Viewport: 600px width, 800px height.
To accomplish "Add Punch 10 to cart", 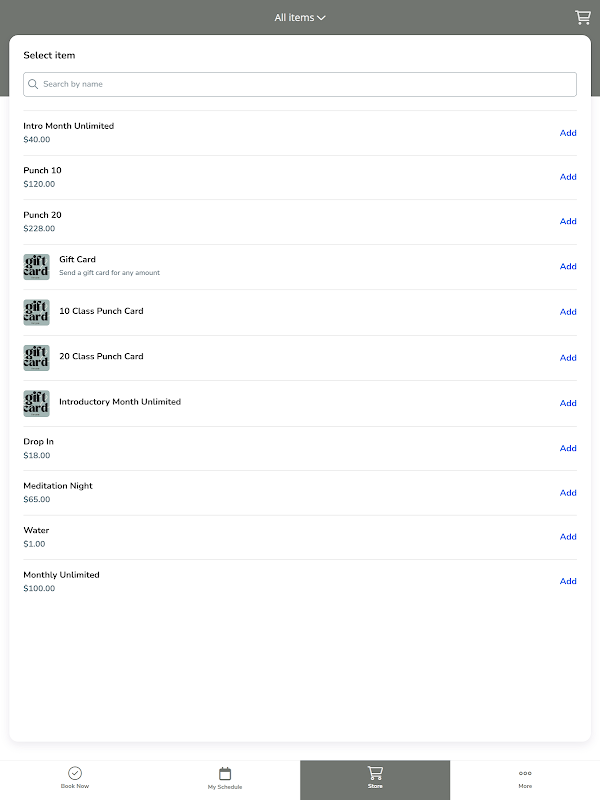I will coord(568,177).
